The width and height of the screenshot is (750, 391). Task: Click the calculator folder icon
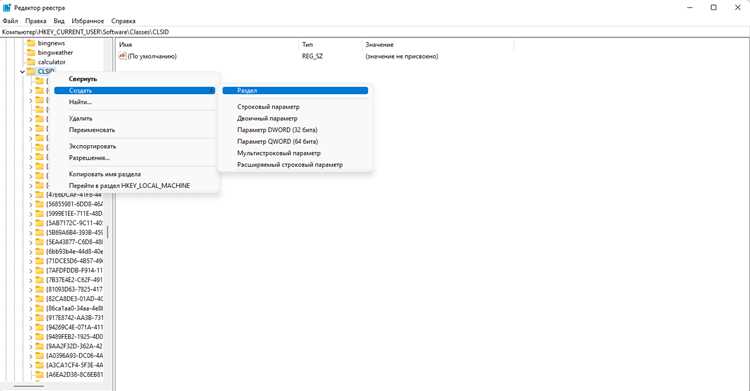pos(31,62)
